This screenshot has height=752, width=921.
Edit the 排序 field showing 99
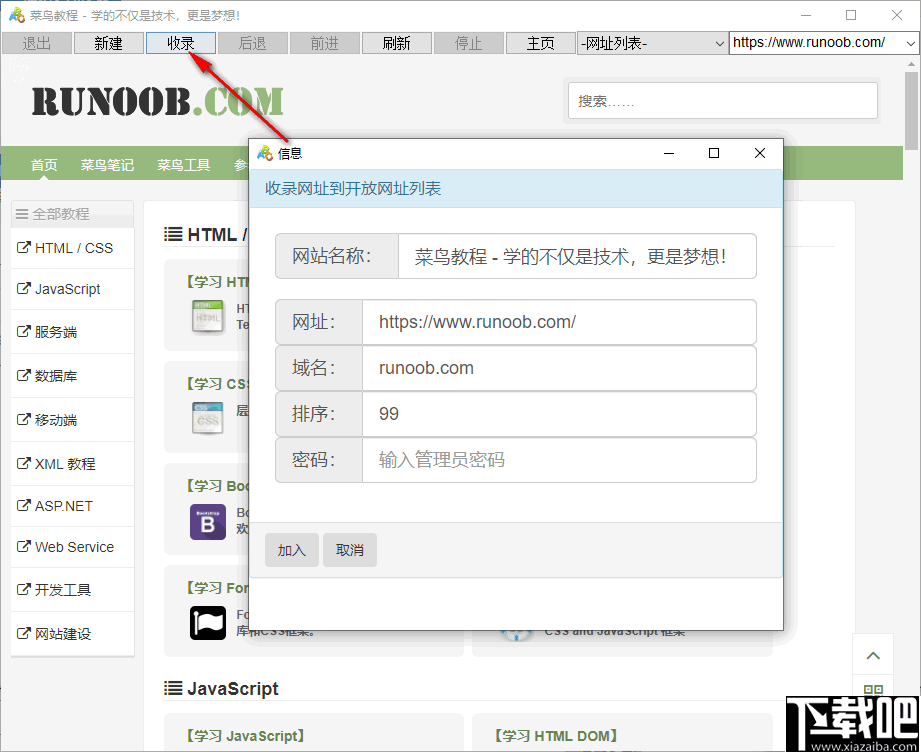(x=559, y=414)
